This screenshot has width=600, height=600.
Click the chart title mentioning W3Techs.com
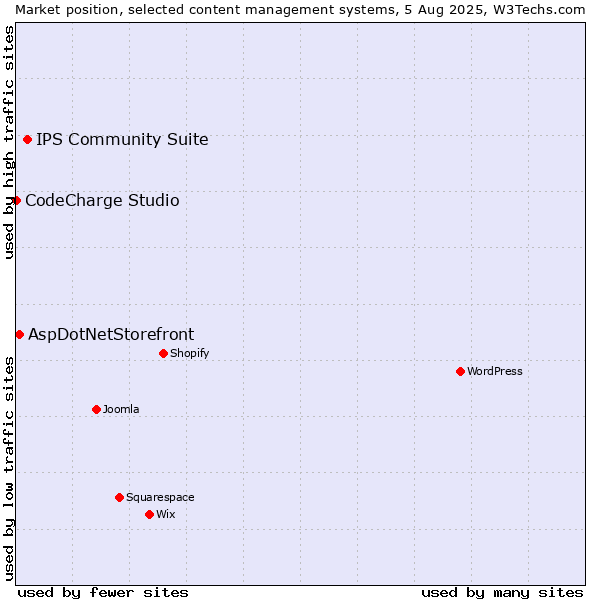point(300,10)
